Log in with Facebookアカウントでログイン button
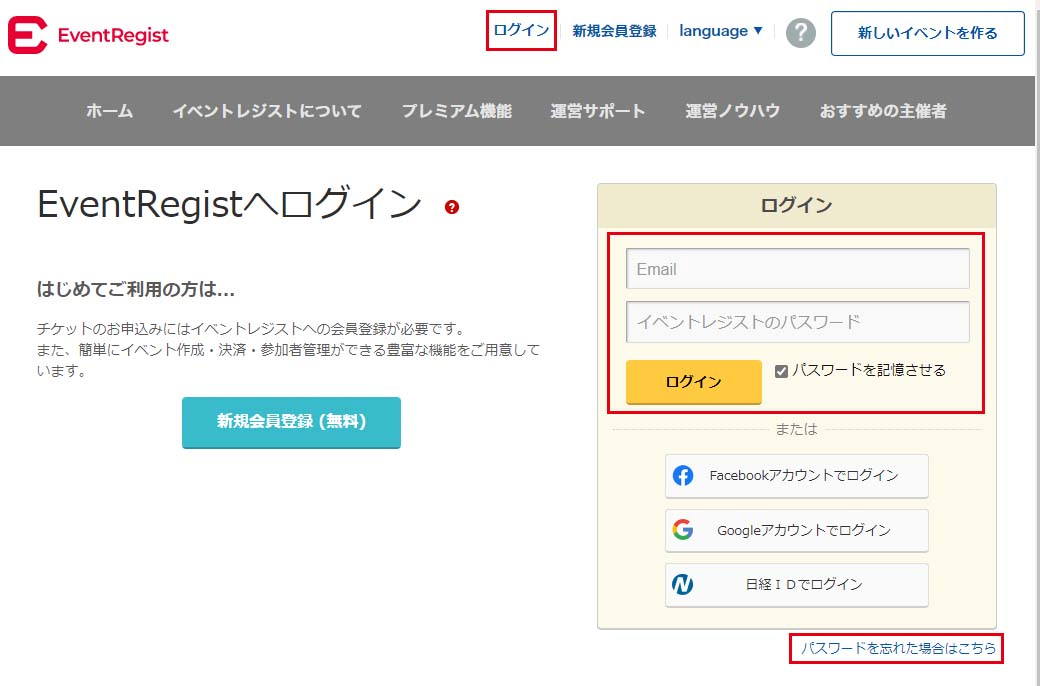The image size is (1040, 686). click(797, 476)
